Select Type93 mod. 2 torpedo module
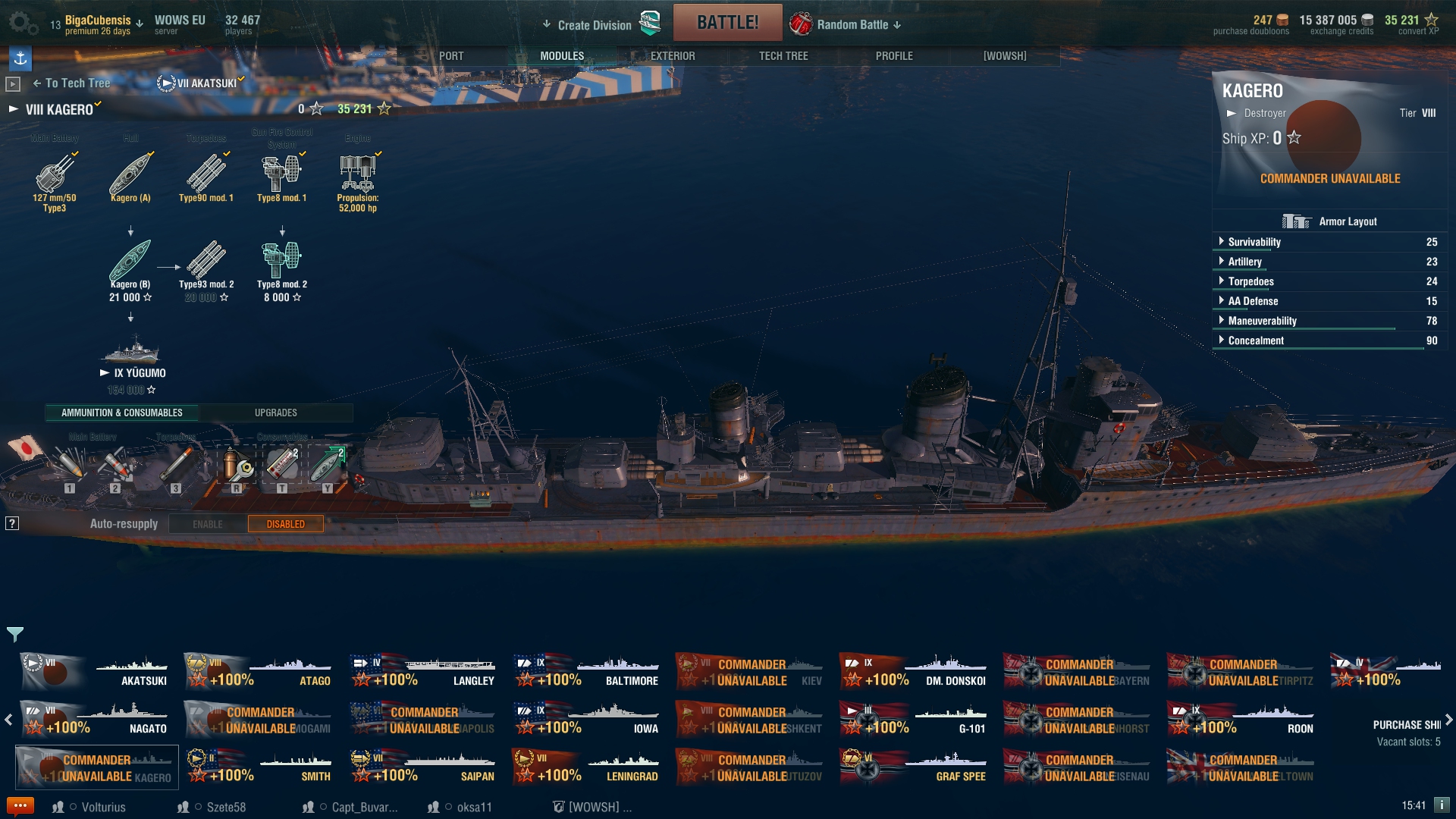Screen dimensions: 1456x819 click(206, 259)
